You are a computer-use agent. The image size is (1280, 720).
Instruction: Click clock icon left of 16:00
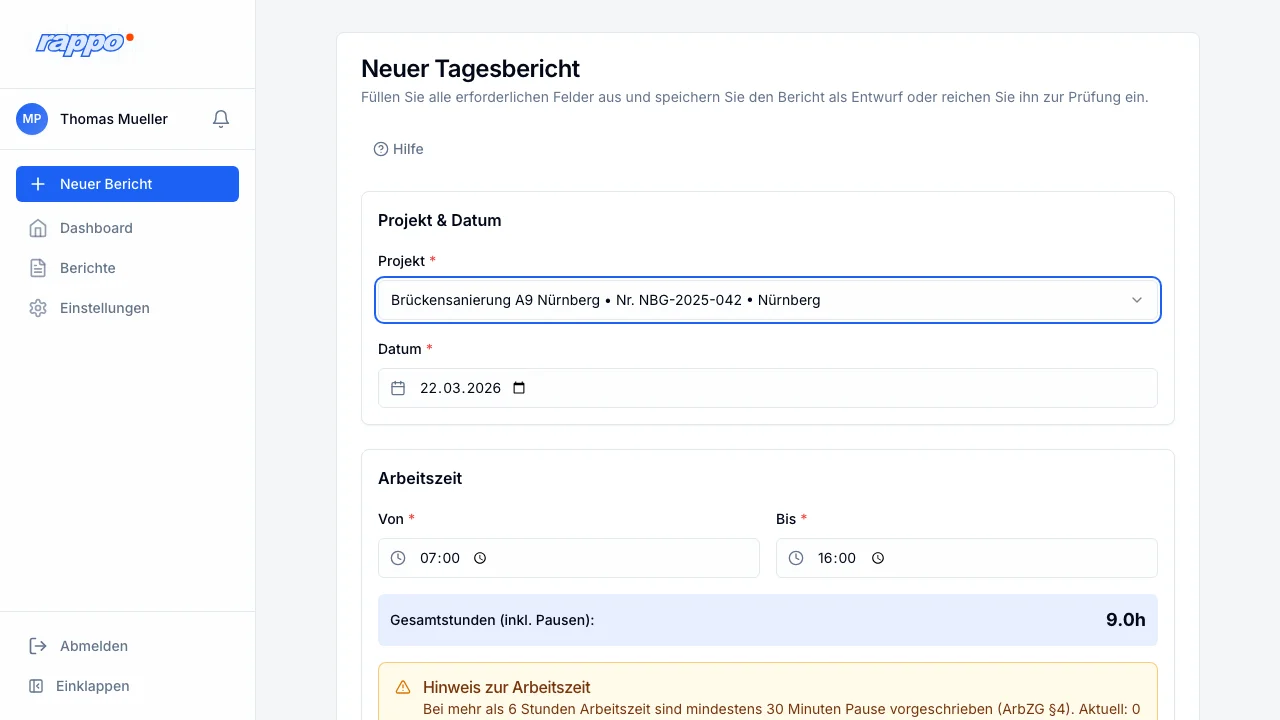coord(796,558)
